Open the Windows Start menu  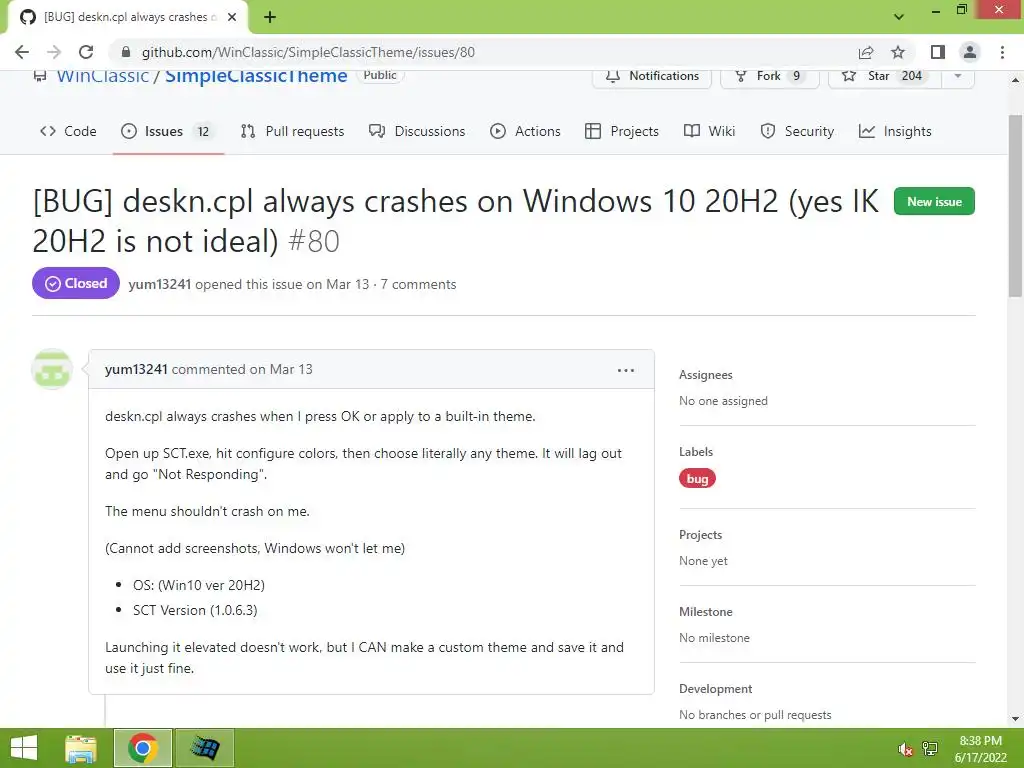[24, 748]
